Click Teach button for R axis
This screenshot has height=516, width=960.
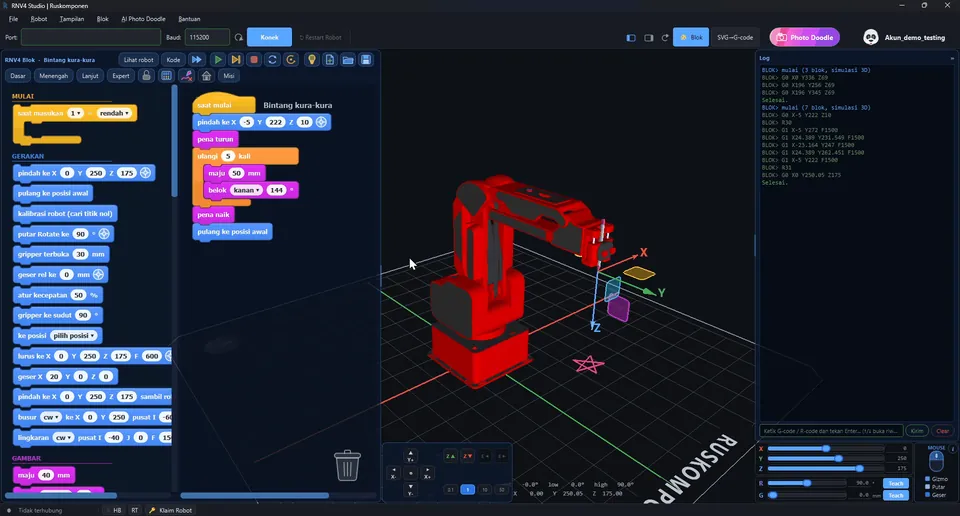(896, 484)
